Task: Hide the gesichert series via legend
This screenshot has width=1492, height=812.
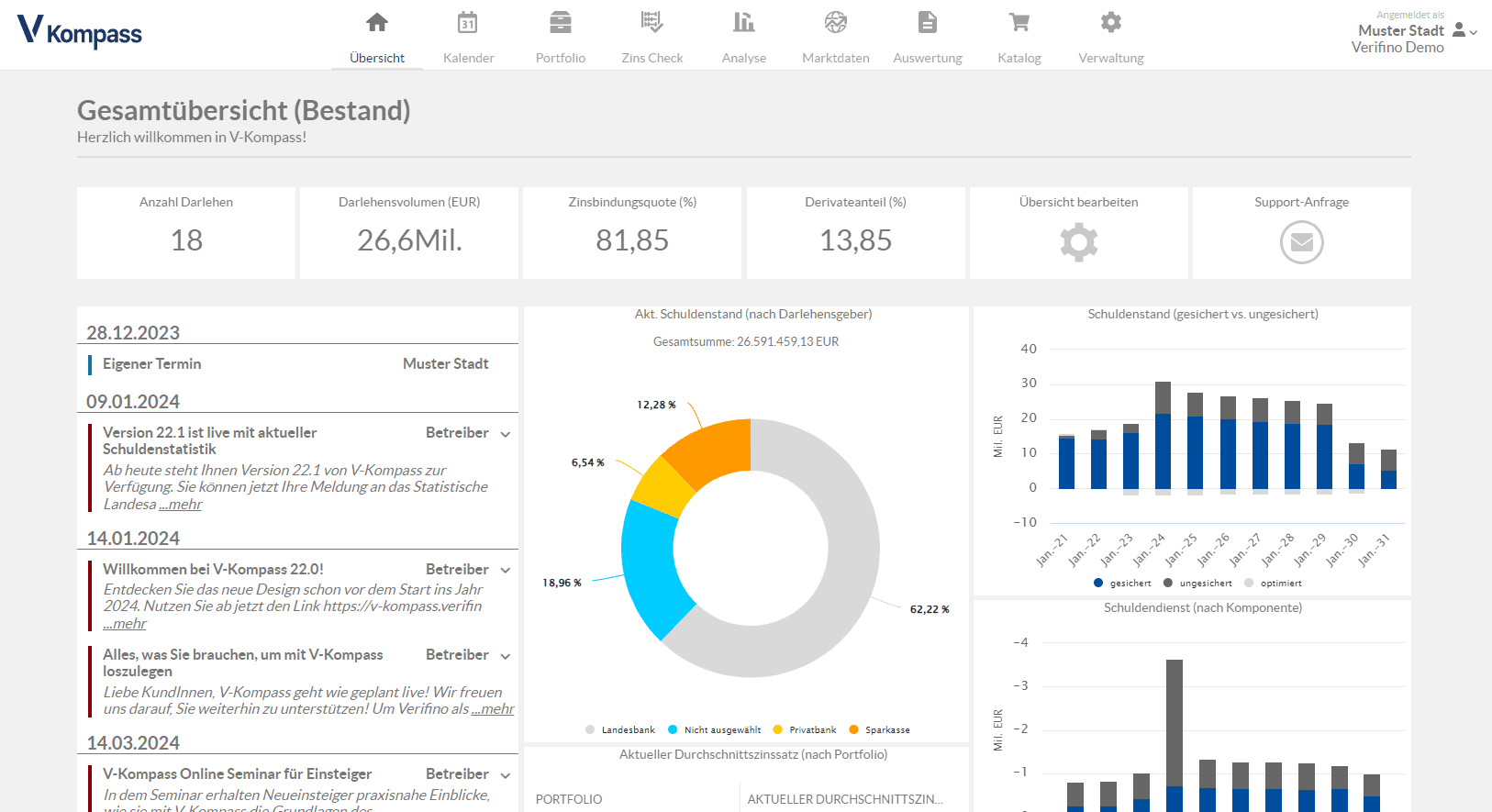Action: [x=1122, y=584]
